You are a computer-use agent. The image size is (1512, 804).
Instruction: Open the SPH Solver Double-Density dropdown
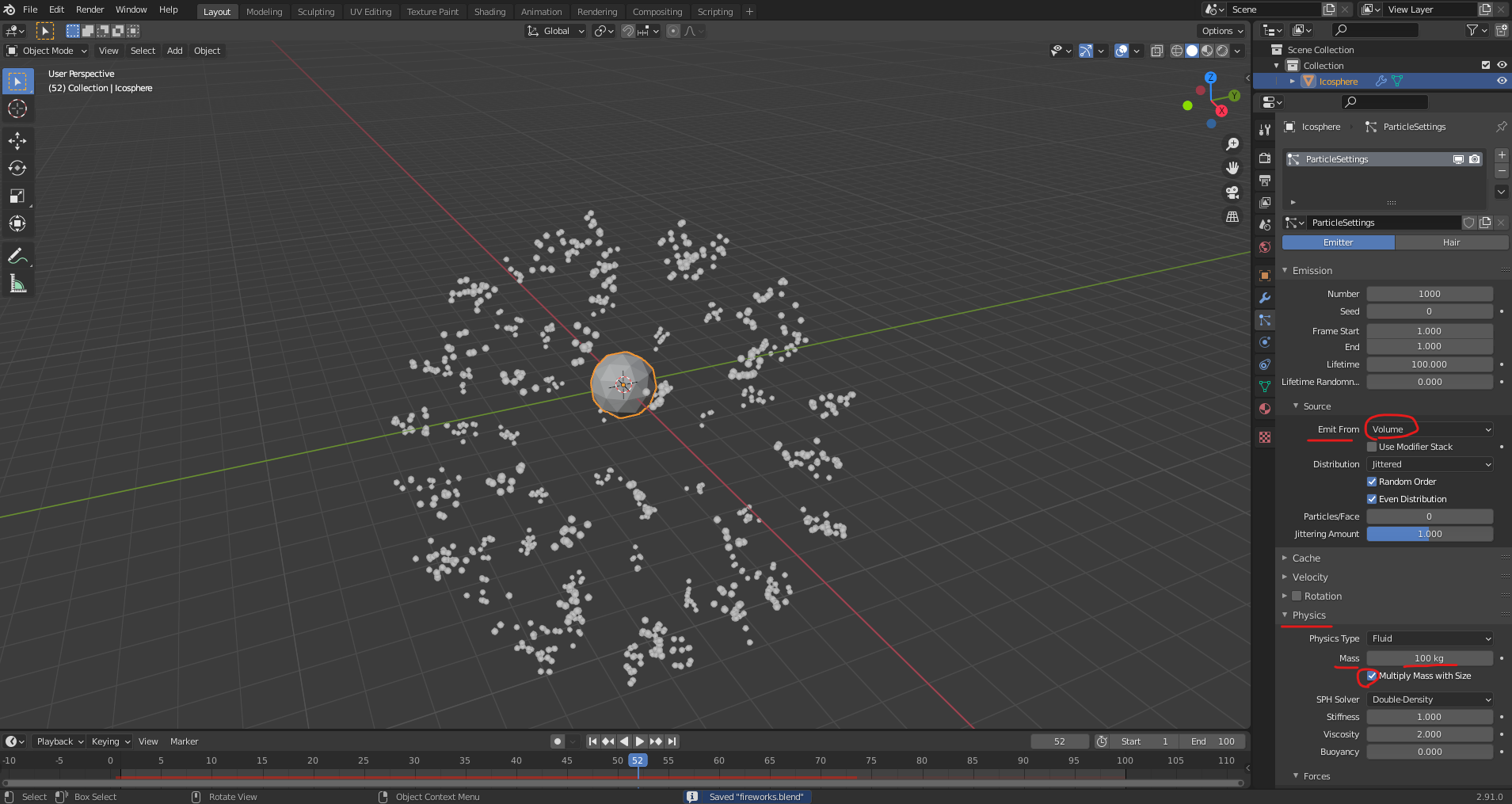[1430, 699]
